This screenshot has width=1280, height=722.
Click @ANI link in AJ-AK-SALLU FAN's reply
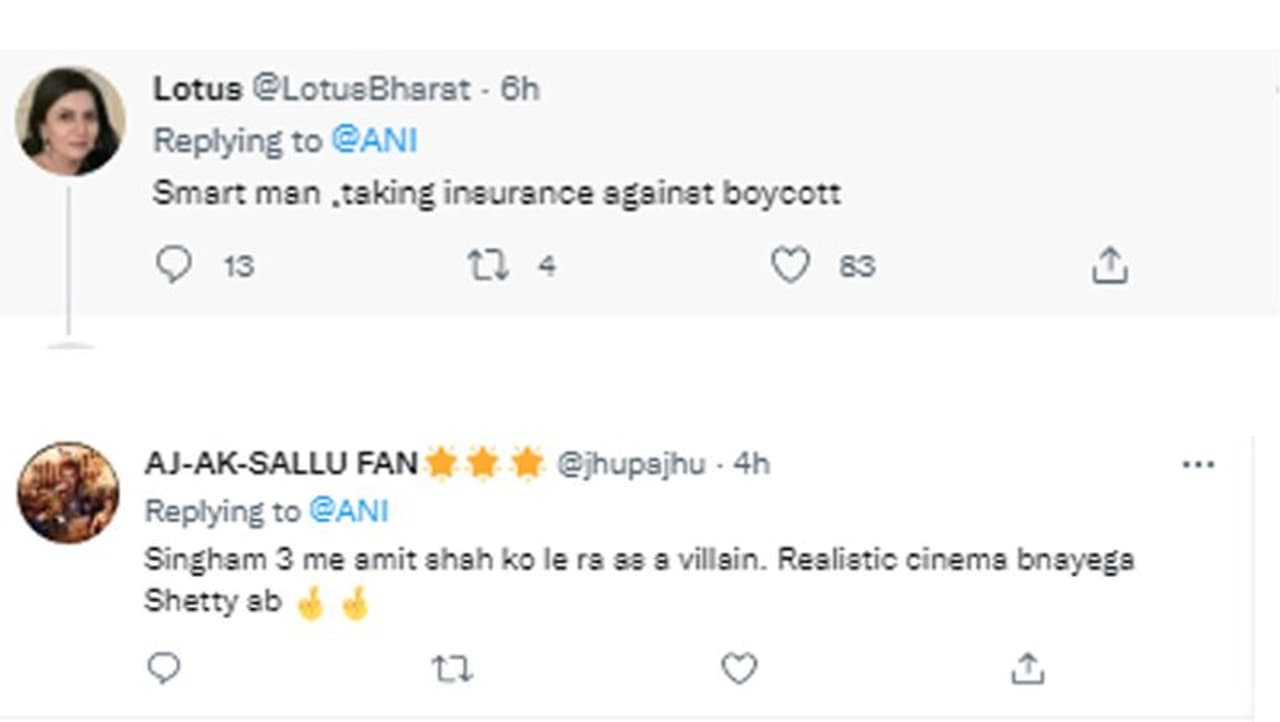coord(348,511)
